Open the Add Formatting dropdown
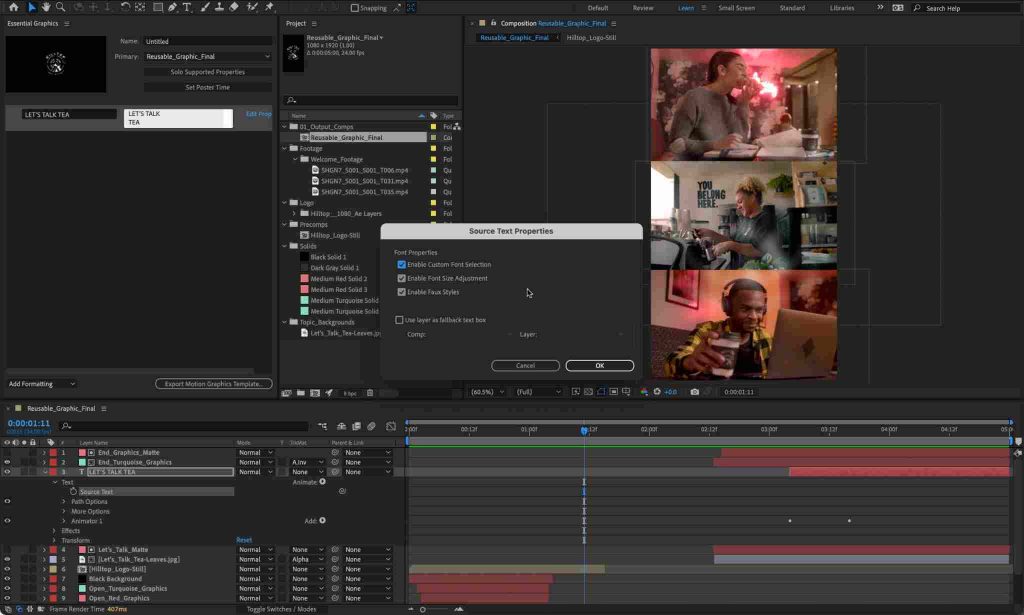Image resolution: width=1024 pixels, height=615 pixels. point(42,384)
